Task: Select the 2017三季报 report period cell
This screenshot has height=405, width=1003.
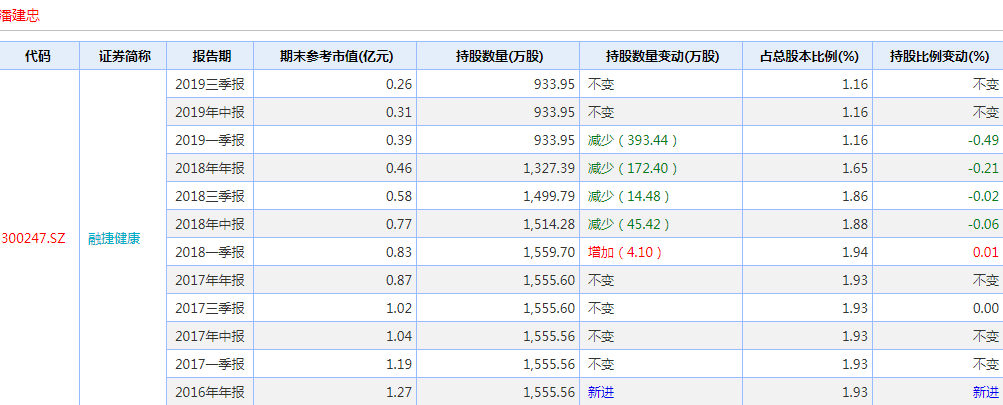Action: point(210,308)
